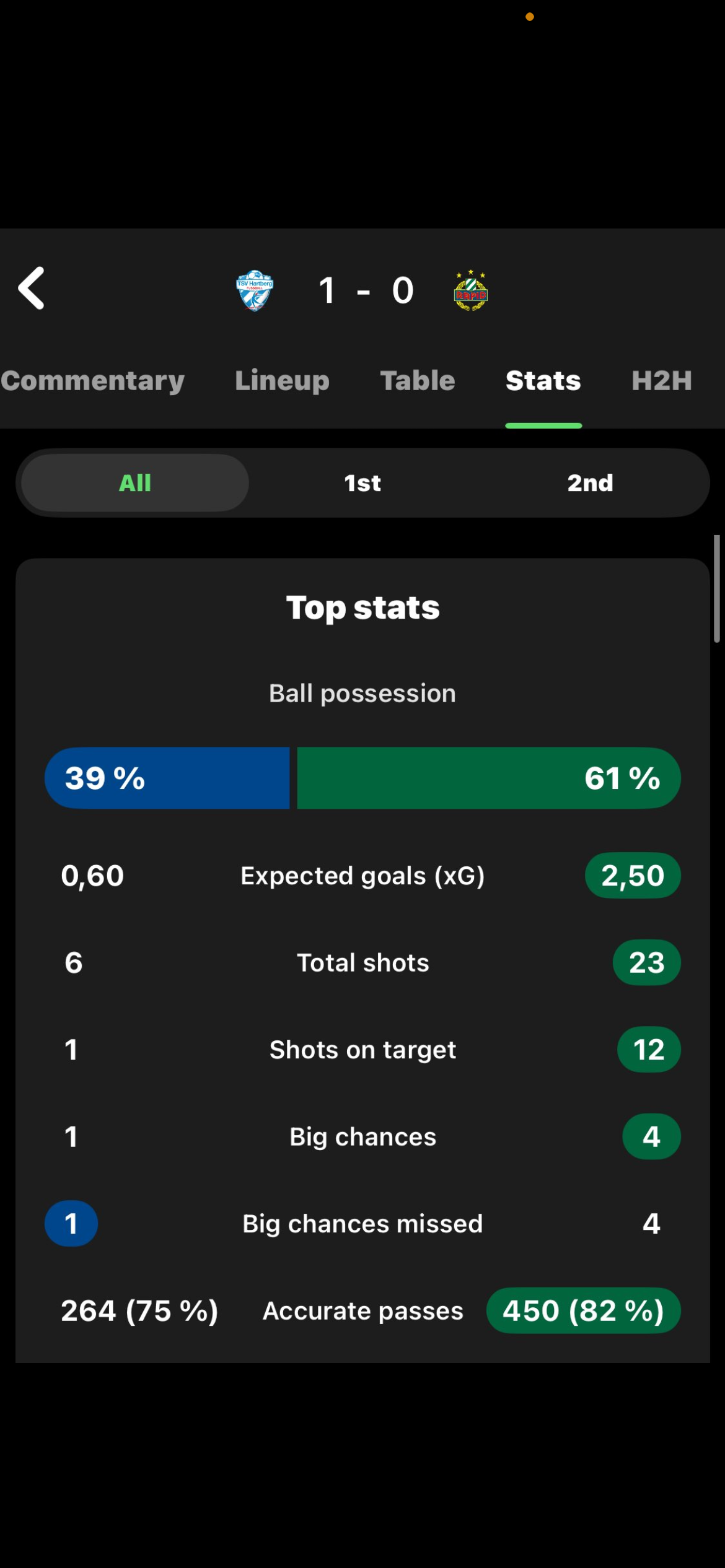This screenshot has height=1568, width=725.
Task: Go to the Table tab
Action: tap(418, 380)
